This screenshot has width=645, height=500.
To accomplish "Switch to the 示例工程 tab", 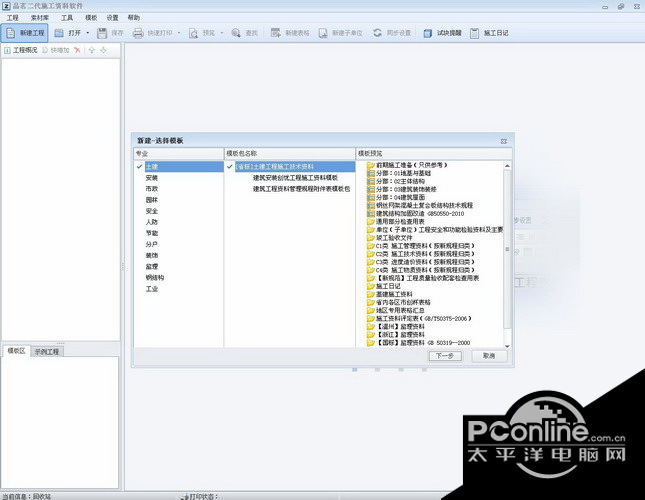I will (x=46, y=352).
